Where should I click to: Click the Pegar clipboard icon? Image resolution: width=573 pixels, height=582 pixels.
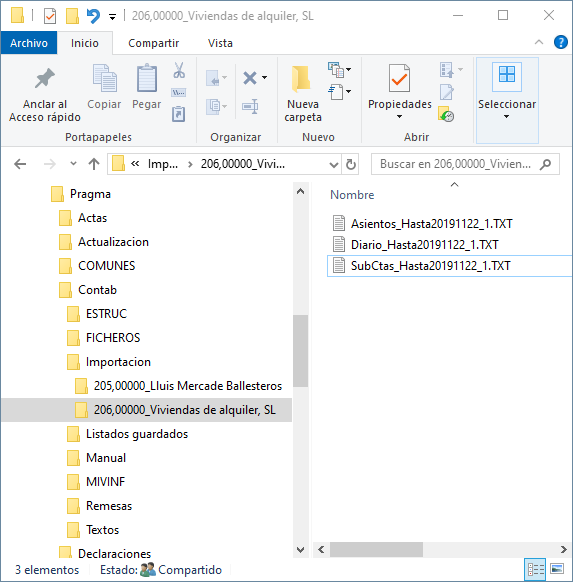147,78
